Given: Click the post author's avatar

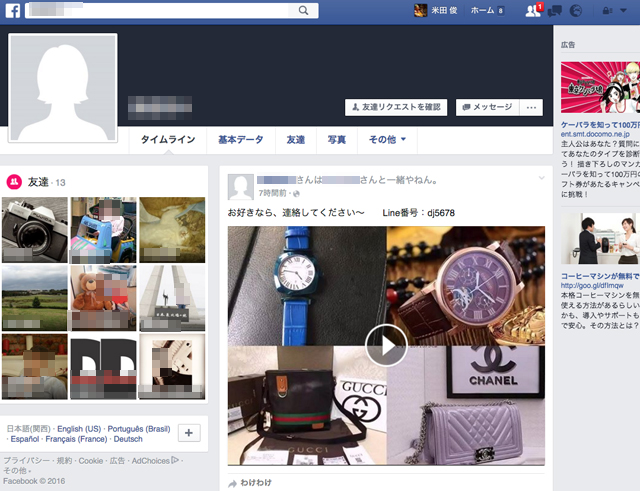Looking at the screenshot, I should (x=240, y=187).
